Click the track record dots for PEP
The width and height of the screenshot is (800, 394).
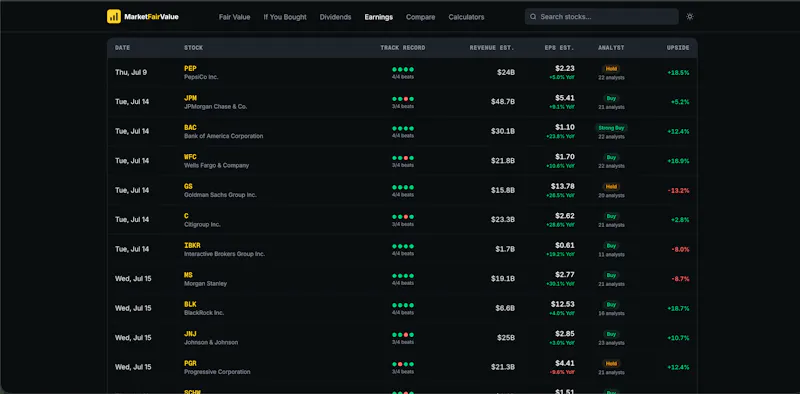point(403,69)
